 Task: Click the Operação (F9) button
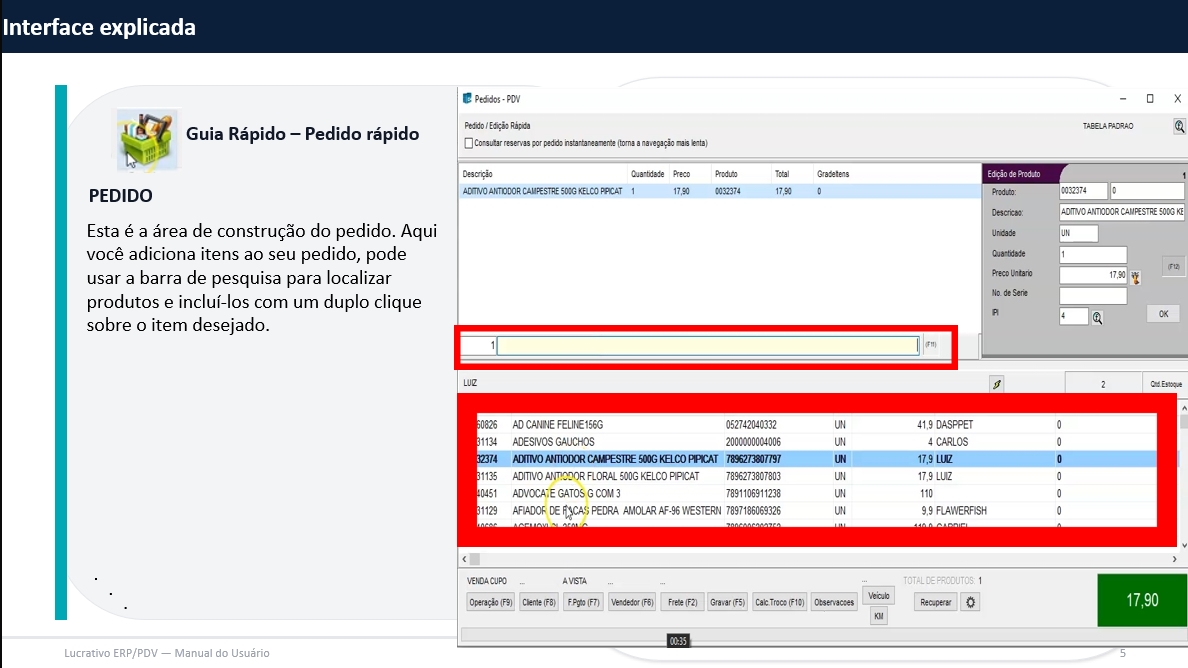[491, 603]
